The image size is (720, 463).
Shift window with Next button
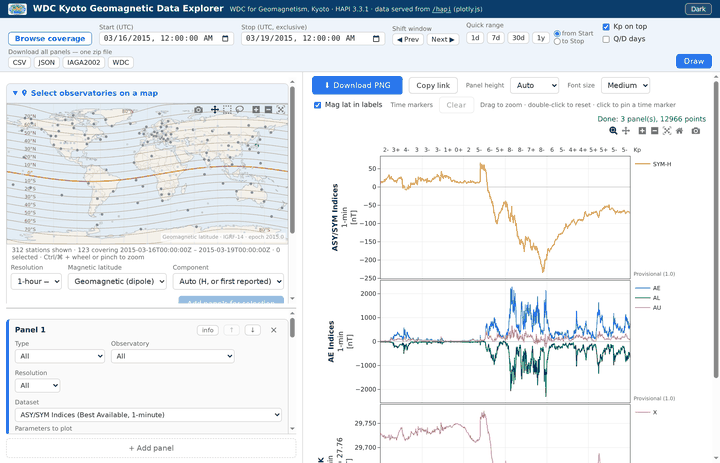443,40
